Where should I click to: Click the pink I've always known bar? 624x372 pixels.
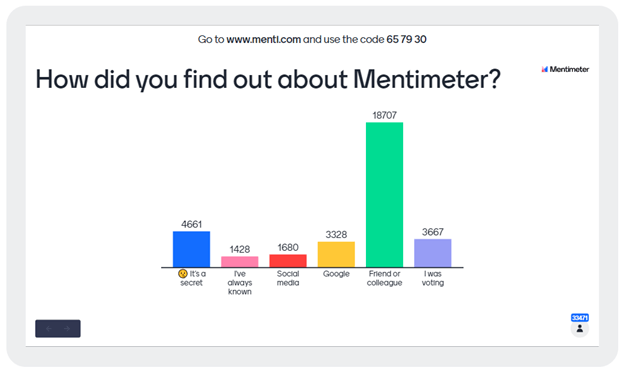(x=240, y=262)
